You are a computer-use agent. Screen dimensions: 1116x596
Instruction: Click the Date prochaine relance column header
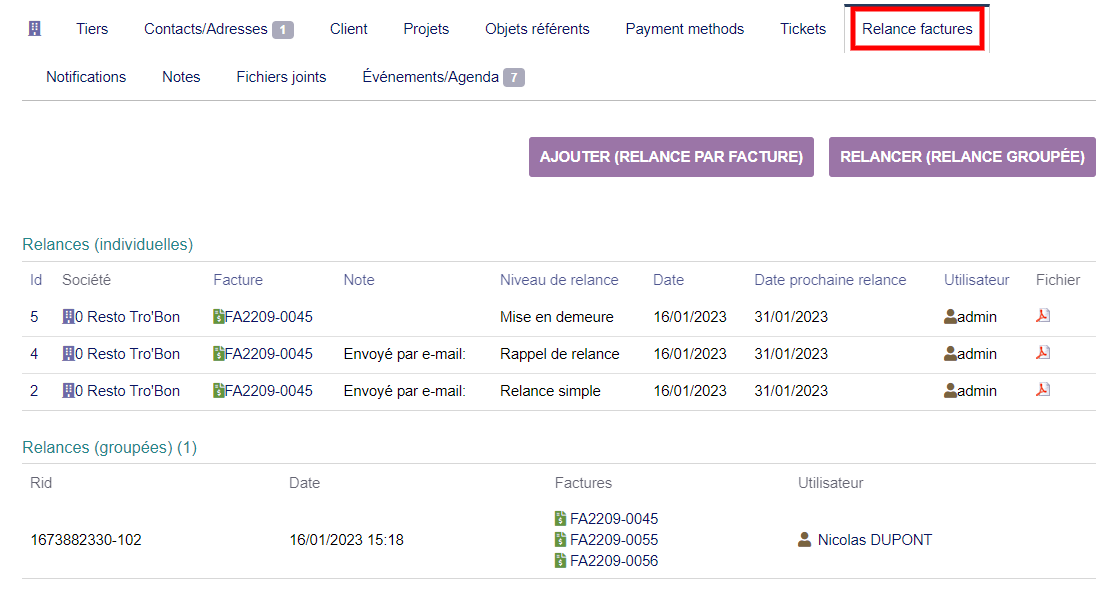coord(830,280)
